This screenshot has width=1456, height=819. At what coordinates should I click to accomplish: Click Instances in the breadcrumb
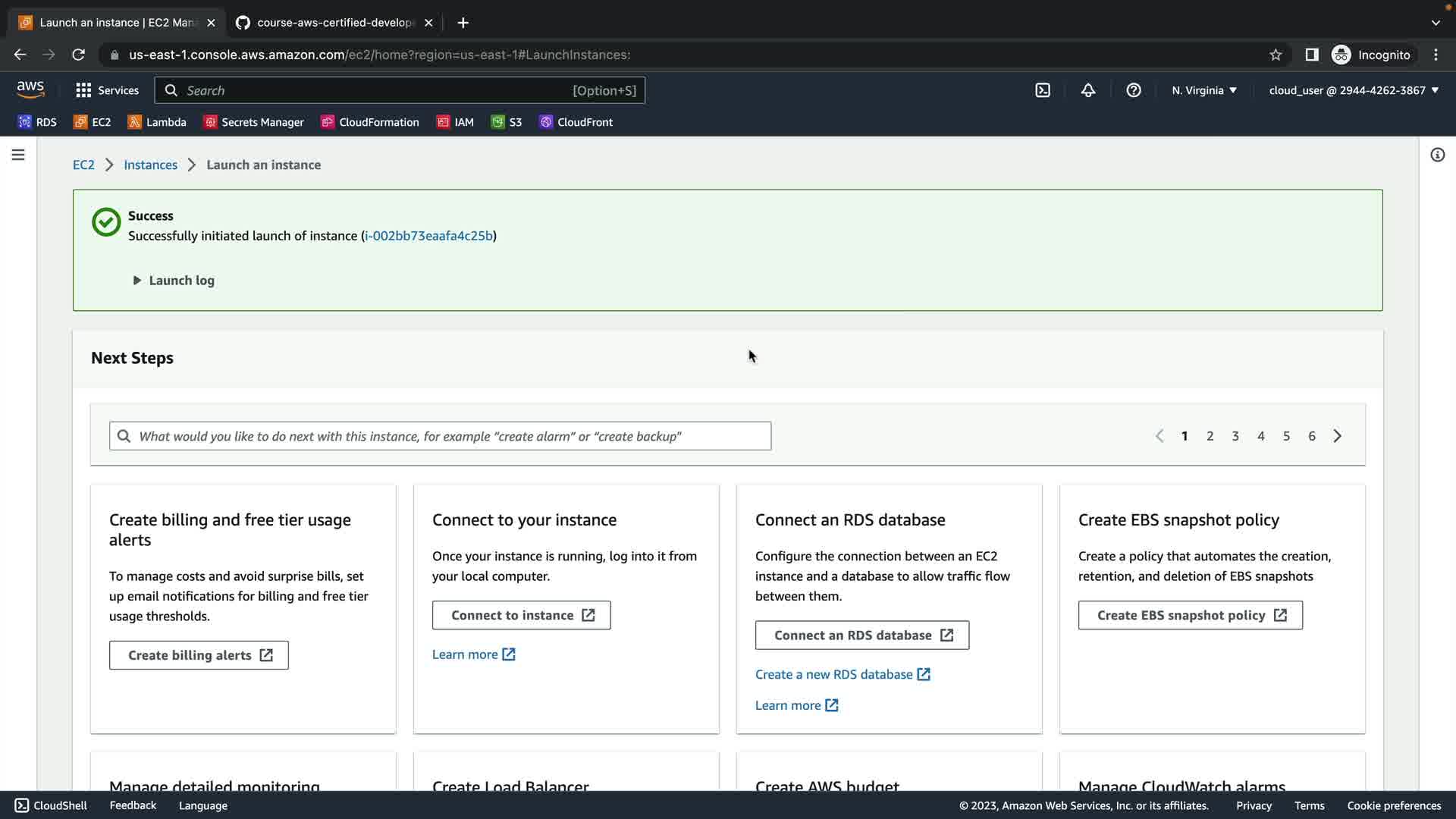pos(150,165)
